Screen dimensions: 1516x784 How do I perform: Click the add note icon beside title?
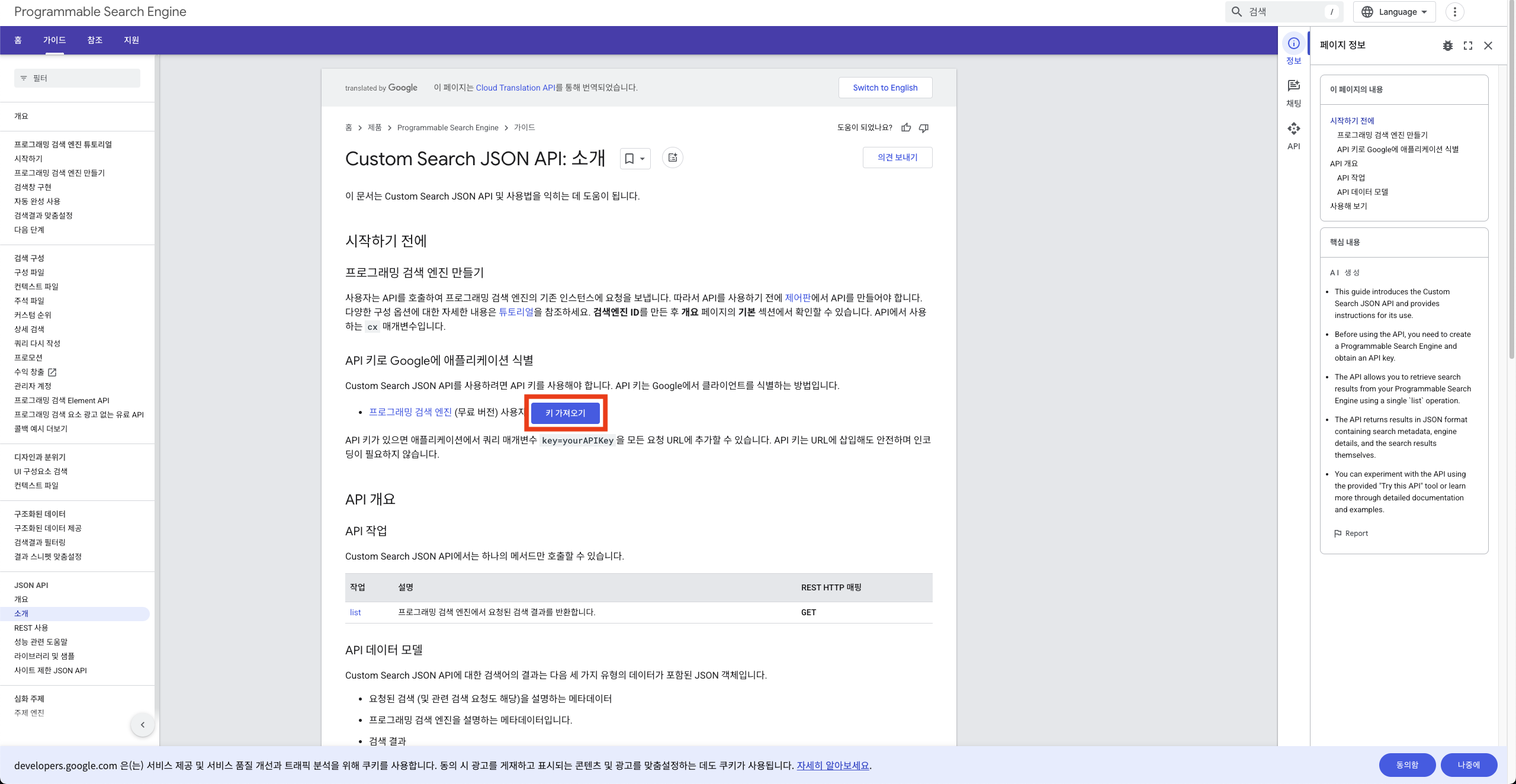[x=672, y=158]
